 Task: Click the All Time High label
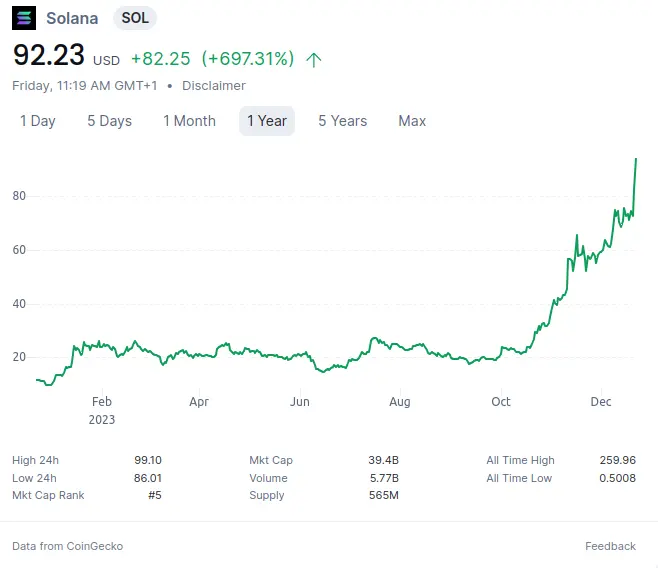[520, 460]
